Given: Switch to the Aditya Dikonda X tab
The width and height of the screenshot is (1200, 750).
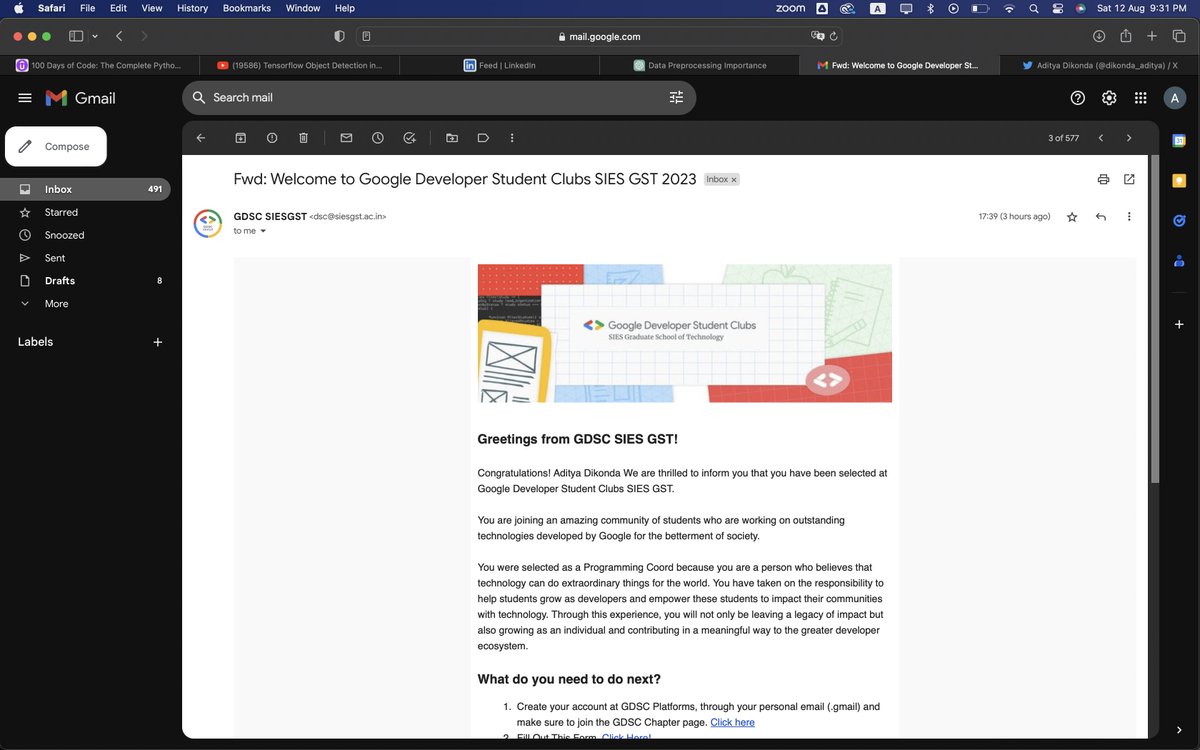Looking at the screenshot, I should point(1100,65).
